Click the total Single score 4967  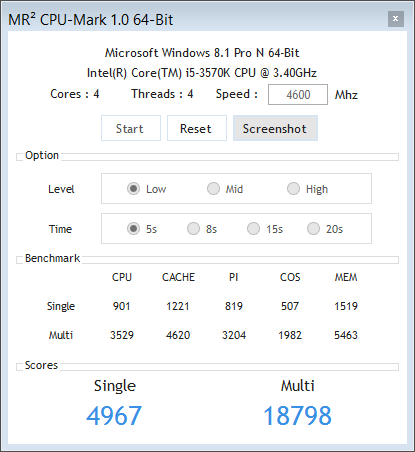pos(114,416)
